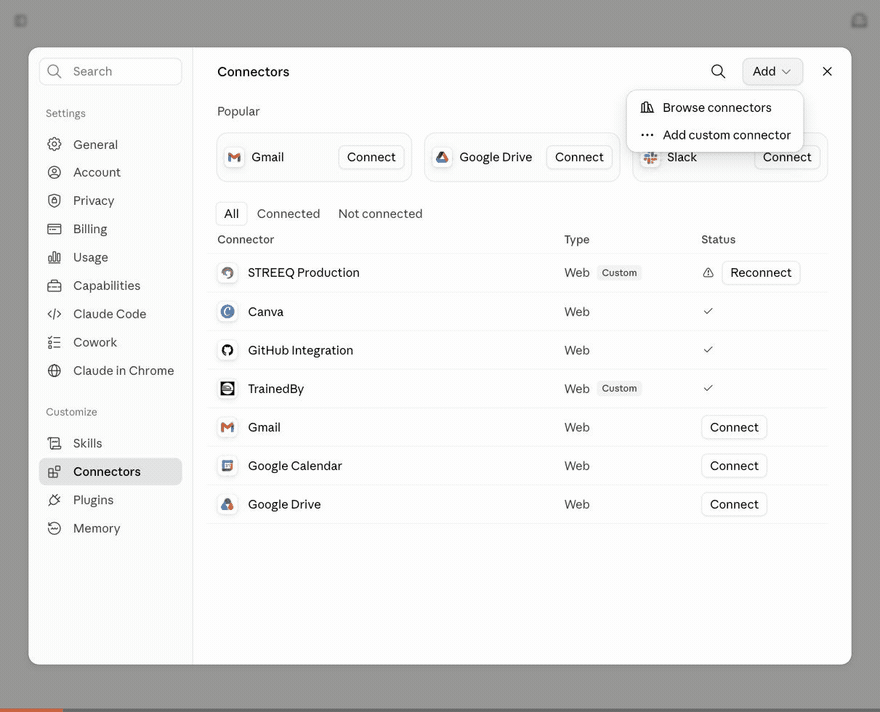Select the GitHub Integration name
880x712 pixels.
(x=300, y=350)
